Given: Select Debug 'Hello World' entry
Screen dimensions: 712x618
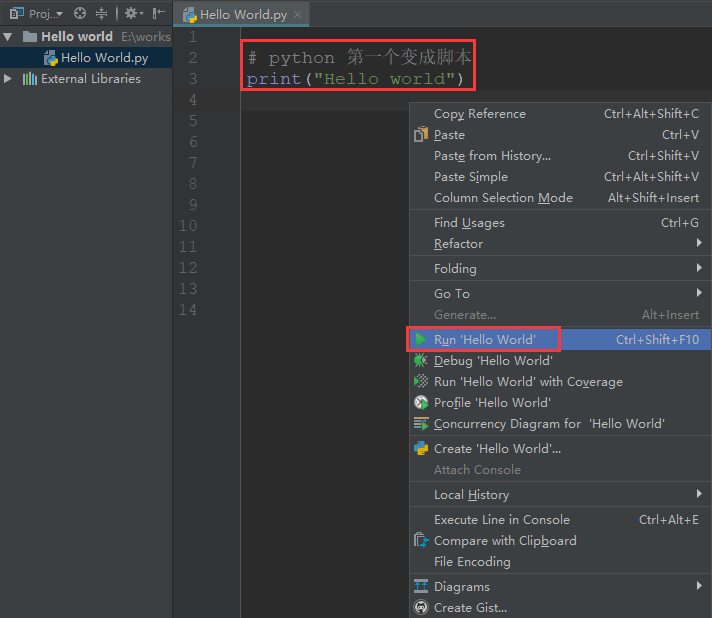Looking at the screenshot, I should click(x=560, y=361).
